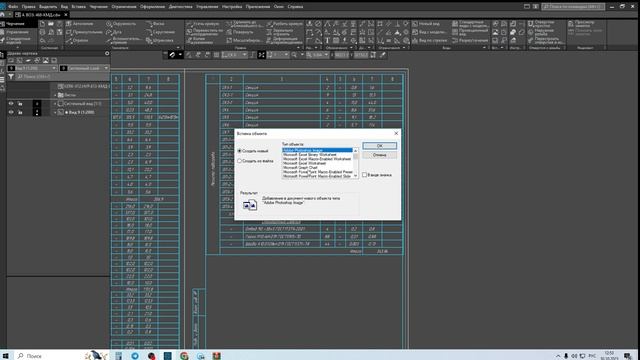Image resolution: width=640 pixels, height=360 pixels.
Task: Select the Скругление fillet tool
Action: (x=161, y=32)
